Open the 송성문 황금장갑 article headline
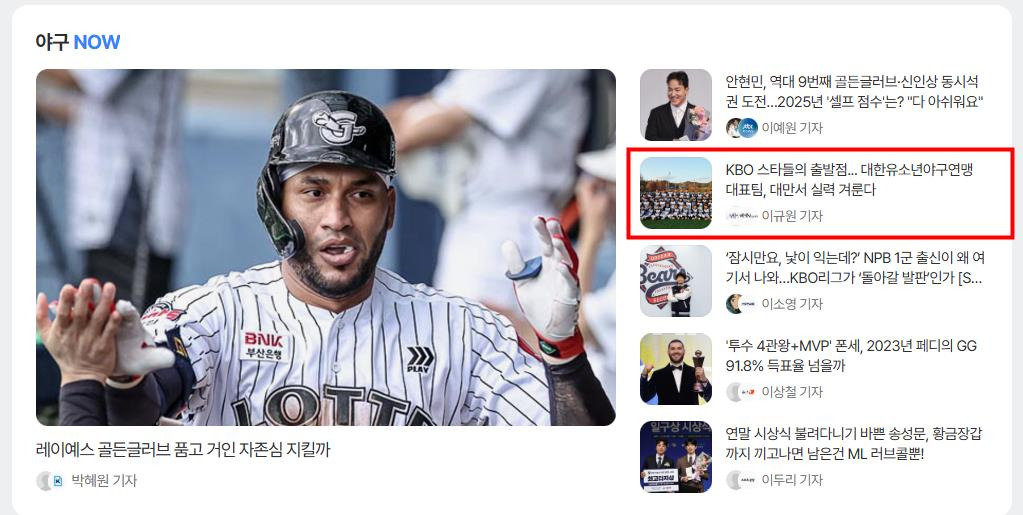The width and height of the screenshot is (1023, 515). point(853,444)
